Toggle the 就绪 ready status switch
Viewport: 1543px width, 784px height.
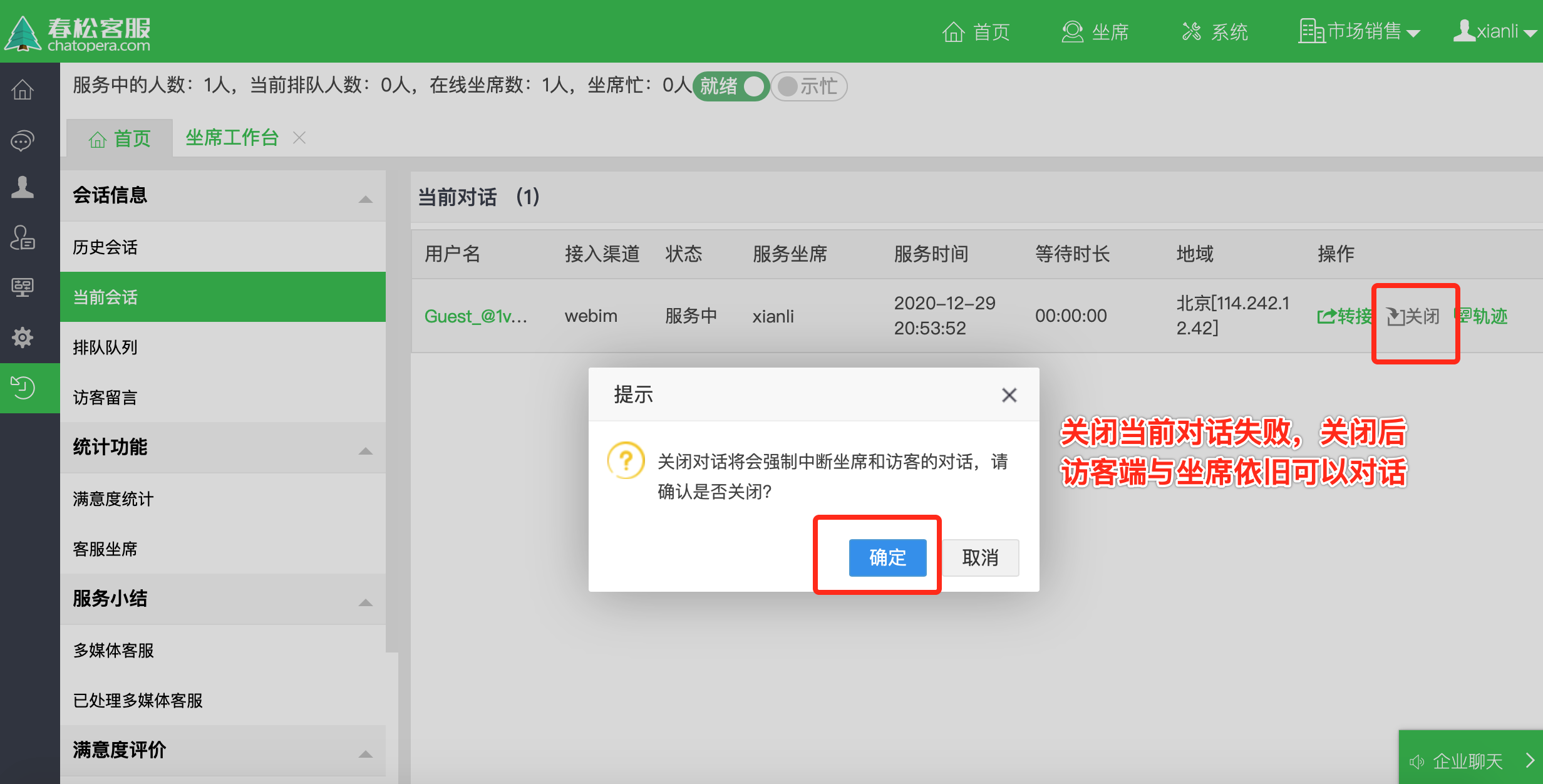click(731, 86)
